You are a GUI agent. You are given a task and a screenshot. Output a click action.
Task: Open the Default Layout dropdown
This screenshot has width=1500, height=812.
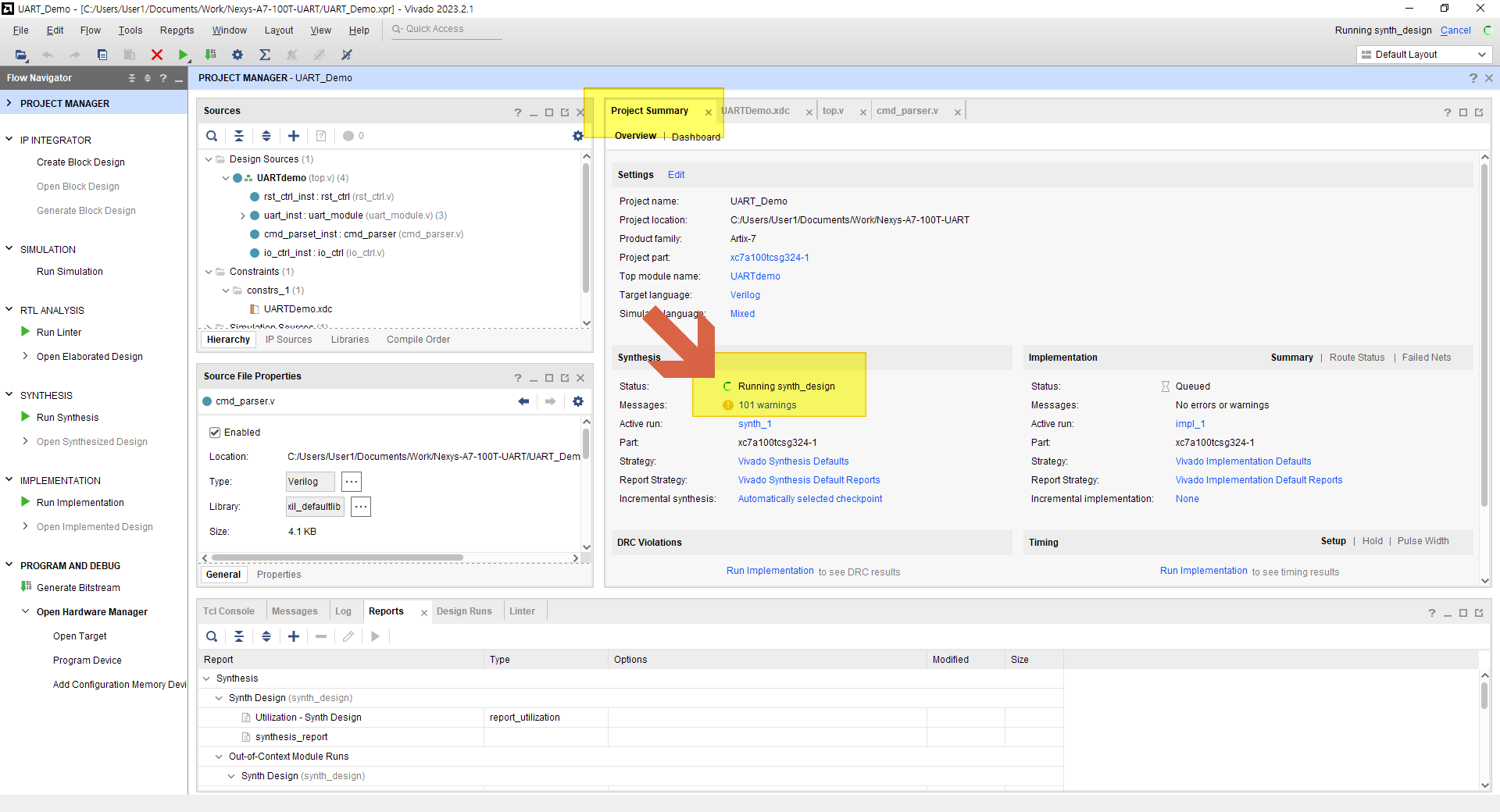pos(1424,55)
